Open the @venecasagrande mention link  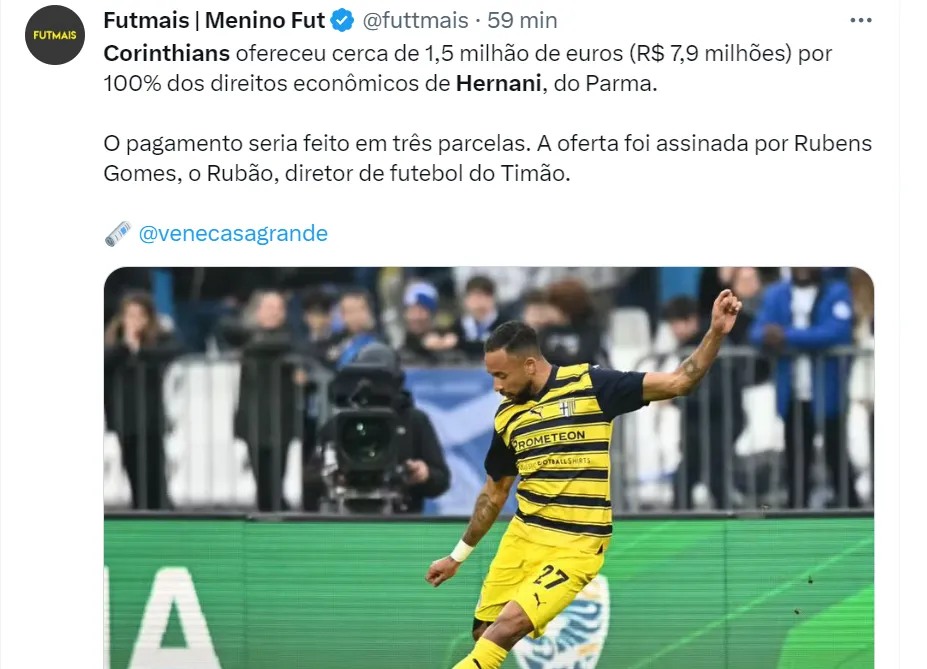[233, 233]
